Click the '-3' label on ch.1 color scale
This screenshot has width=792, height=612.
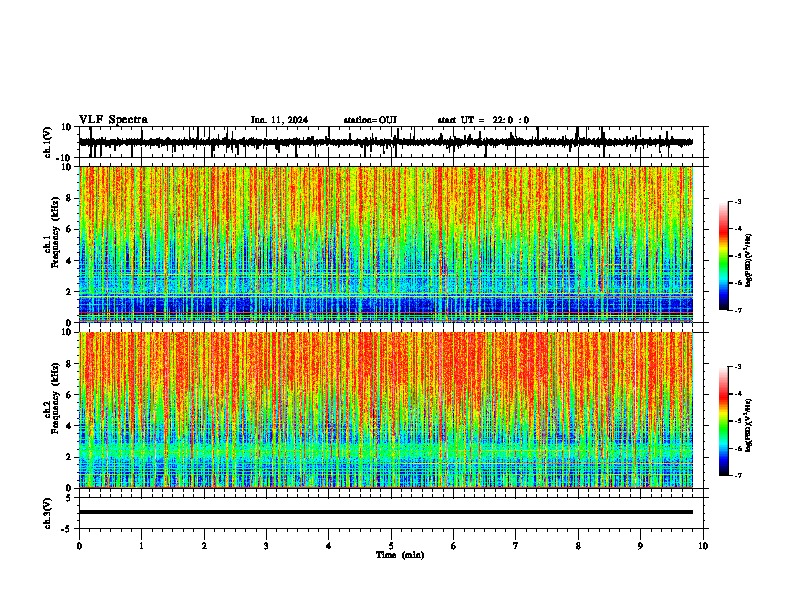(x=738, y=202)
